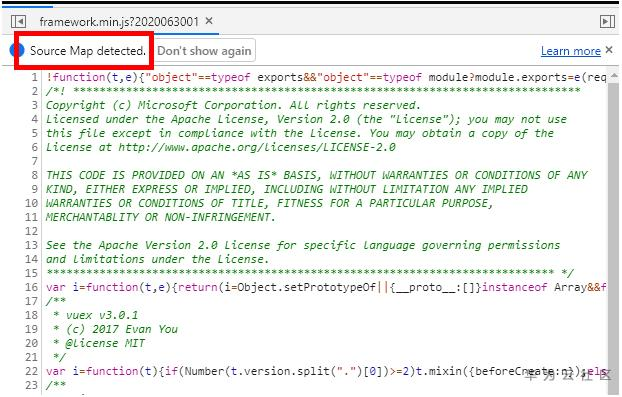The image size is (622, 397).
Task: Toggle the file navigator sidebar icon
Action: point(18,21)
